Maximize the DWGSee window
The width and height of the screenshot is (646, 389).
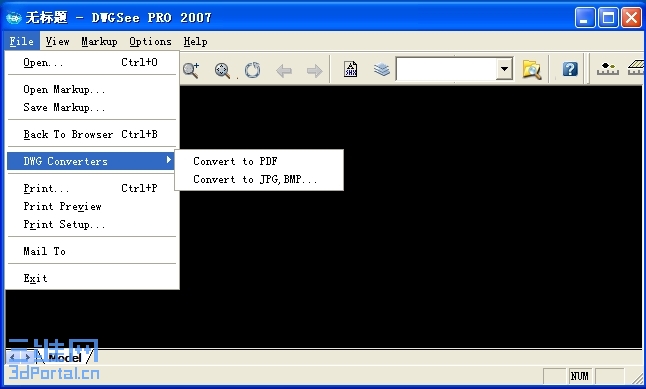[x=608, y=18]
